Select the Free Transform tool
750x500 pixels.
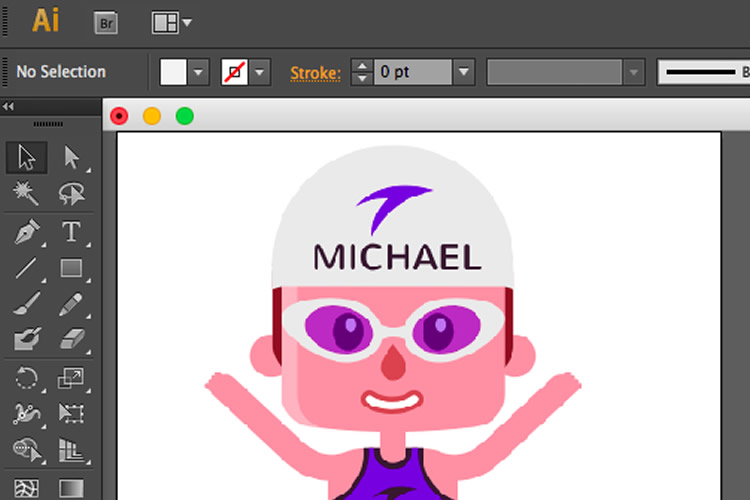(71, 413)
